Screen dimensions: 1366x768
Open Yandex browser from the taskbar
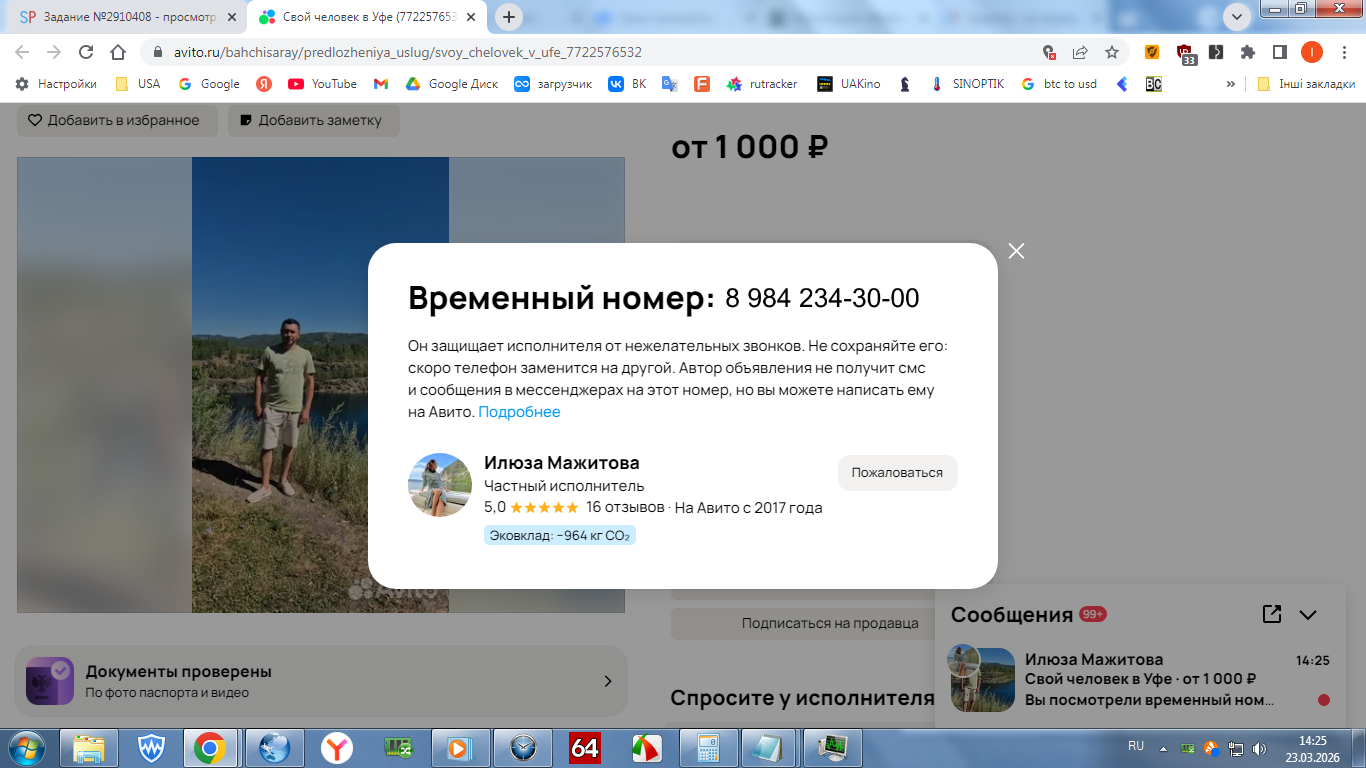coord(337,747)
